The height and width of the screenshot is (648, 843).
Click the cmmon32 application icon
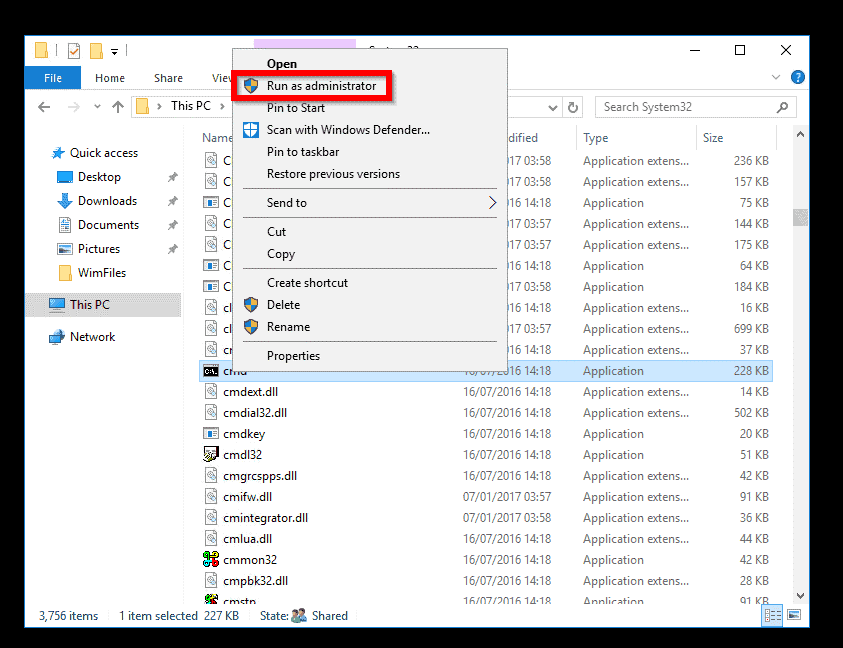211,559
